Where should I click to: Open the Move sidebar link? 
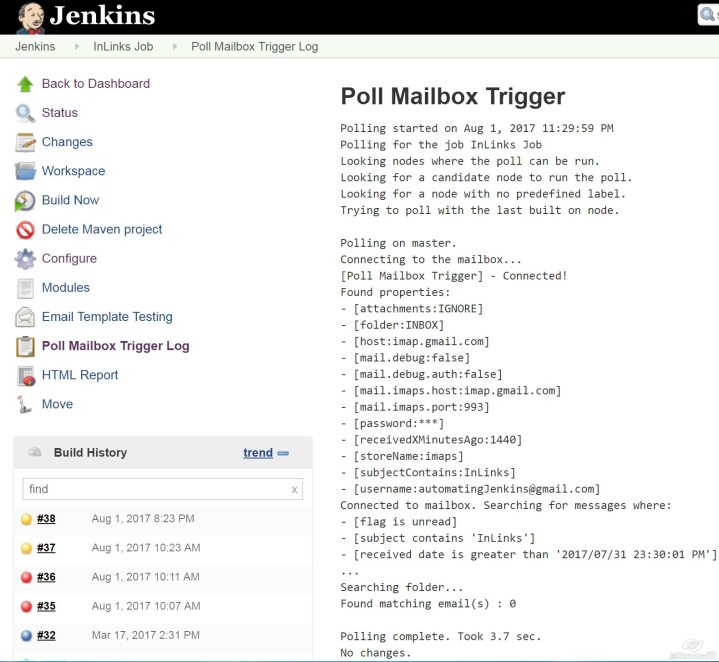(x=57, y=404)
